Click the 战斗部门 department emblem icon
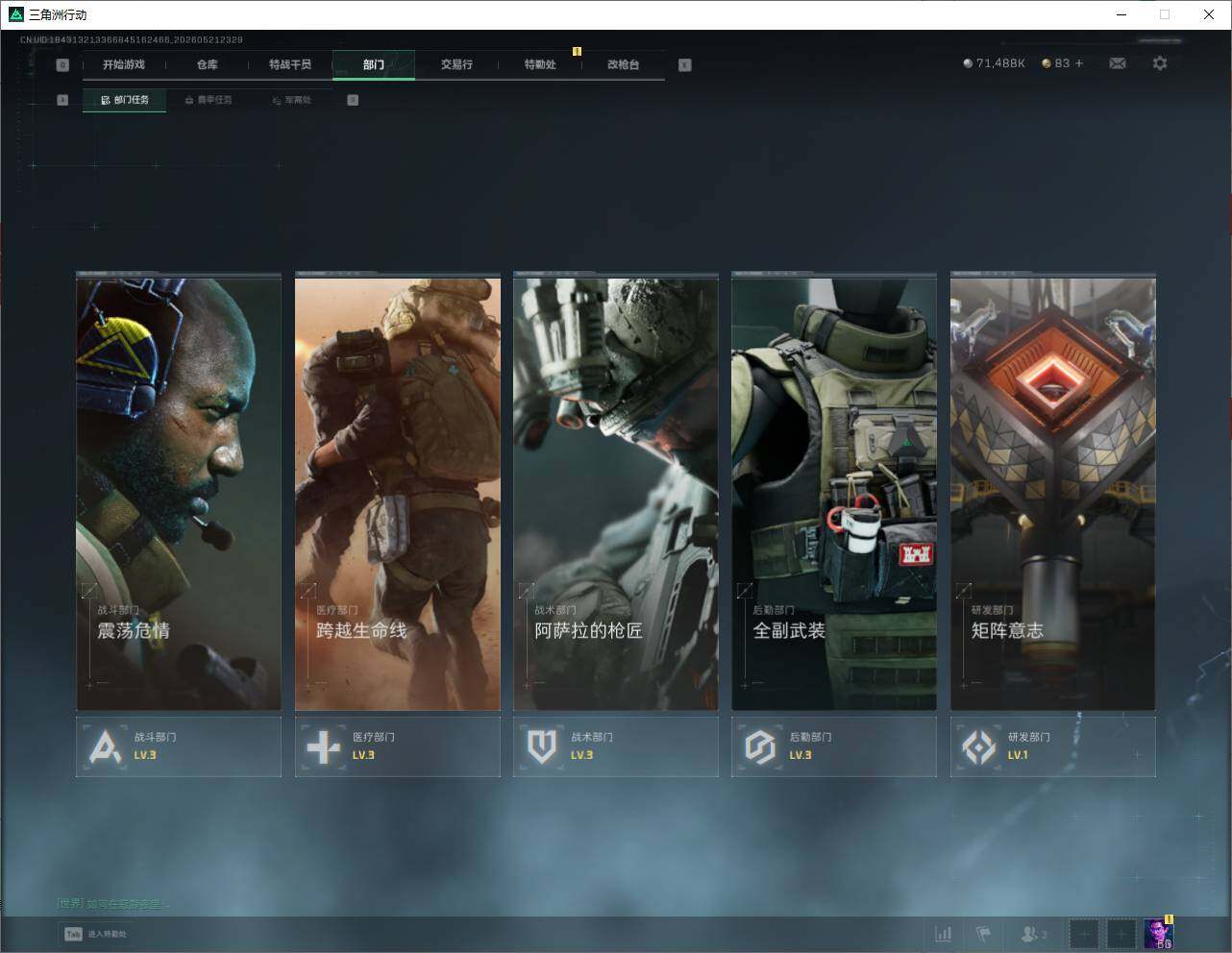The image size is (1232, 953). click(105, 746)
